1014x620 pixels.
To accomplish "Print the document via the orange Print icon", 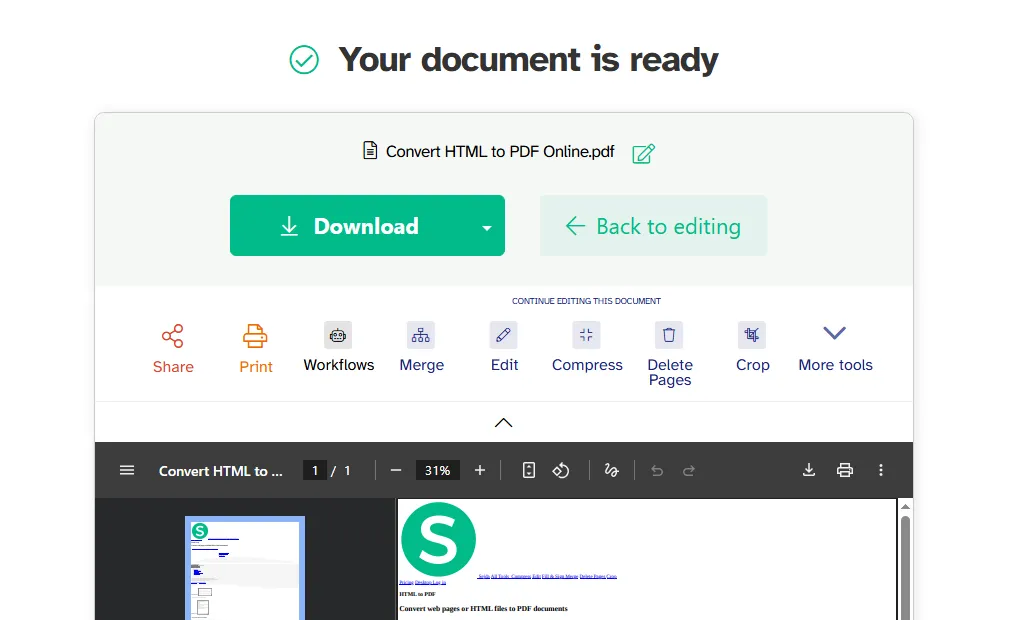I will tap(255, 349).
